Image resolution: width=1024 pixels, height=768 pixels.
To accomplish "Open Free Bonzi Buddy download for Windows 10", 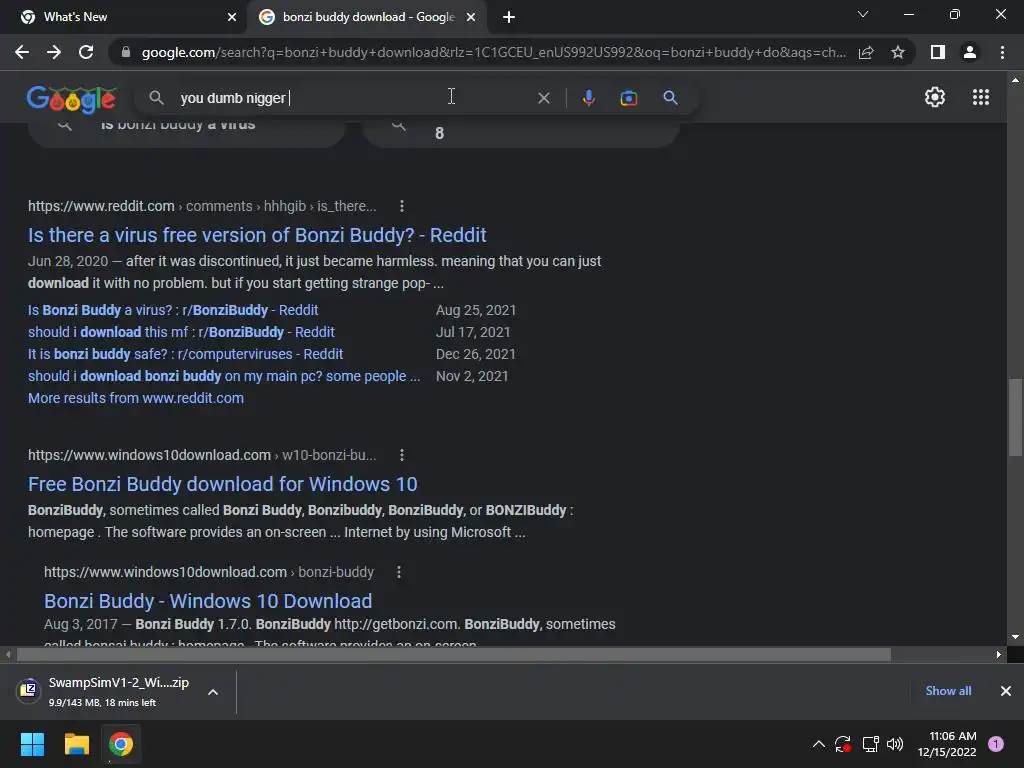I will point(223,485).
